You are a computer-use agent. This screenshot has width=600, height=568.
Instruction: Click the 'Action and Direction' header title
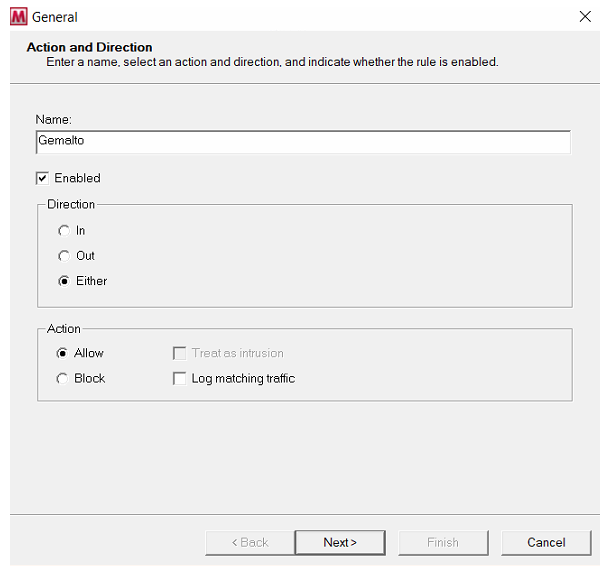[89, 47]
